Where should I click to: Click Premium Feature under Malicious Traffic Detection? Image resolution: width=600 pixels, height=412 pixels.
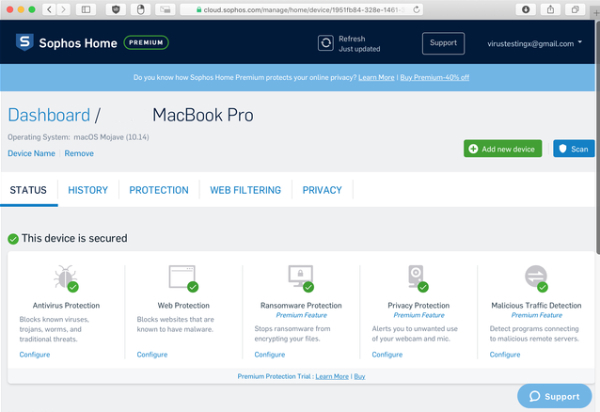537,315
